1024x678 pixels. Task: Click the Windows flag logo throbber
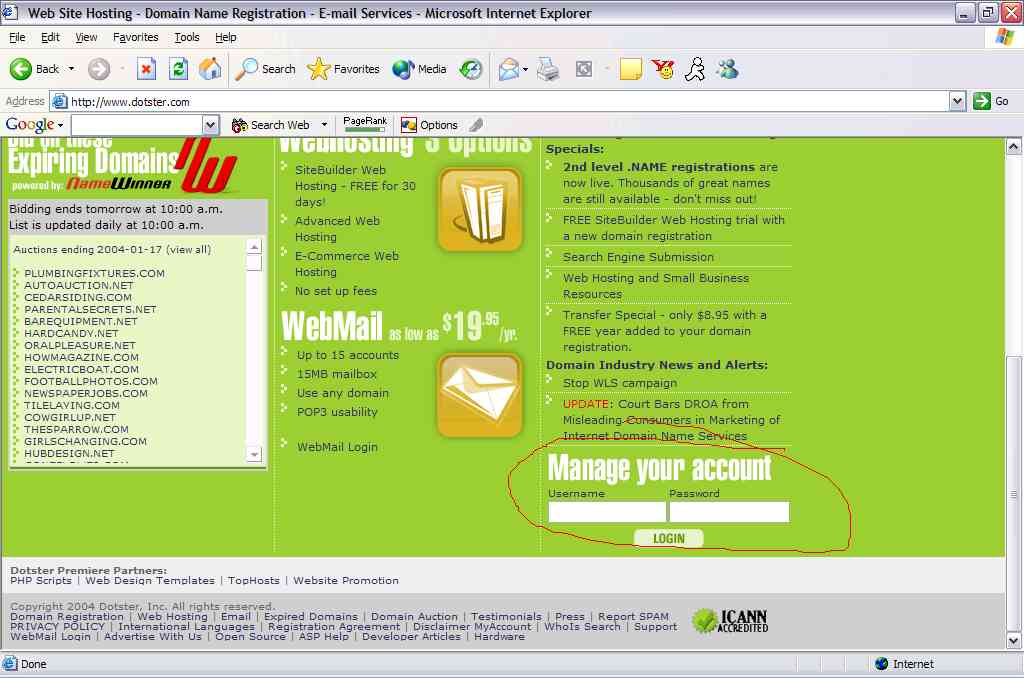coord(1004,37)
